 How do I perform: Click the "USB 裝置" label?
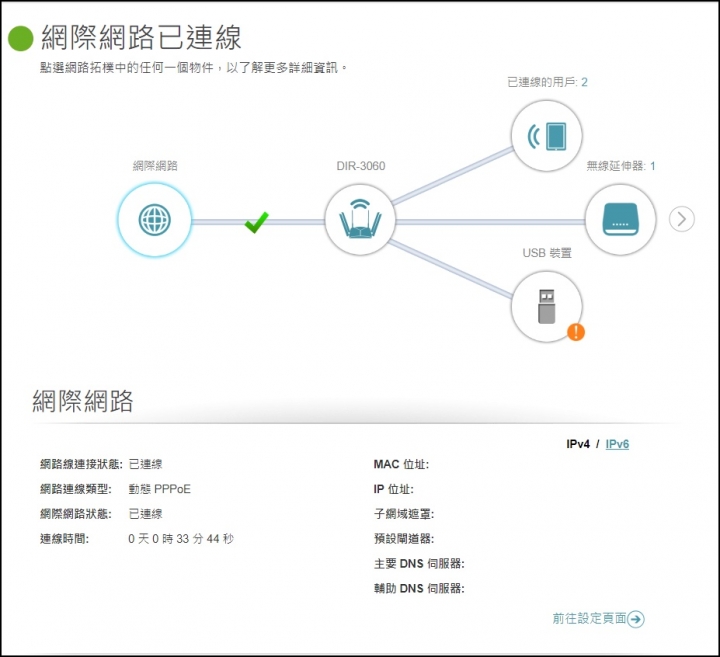(547, 253)
